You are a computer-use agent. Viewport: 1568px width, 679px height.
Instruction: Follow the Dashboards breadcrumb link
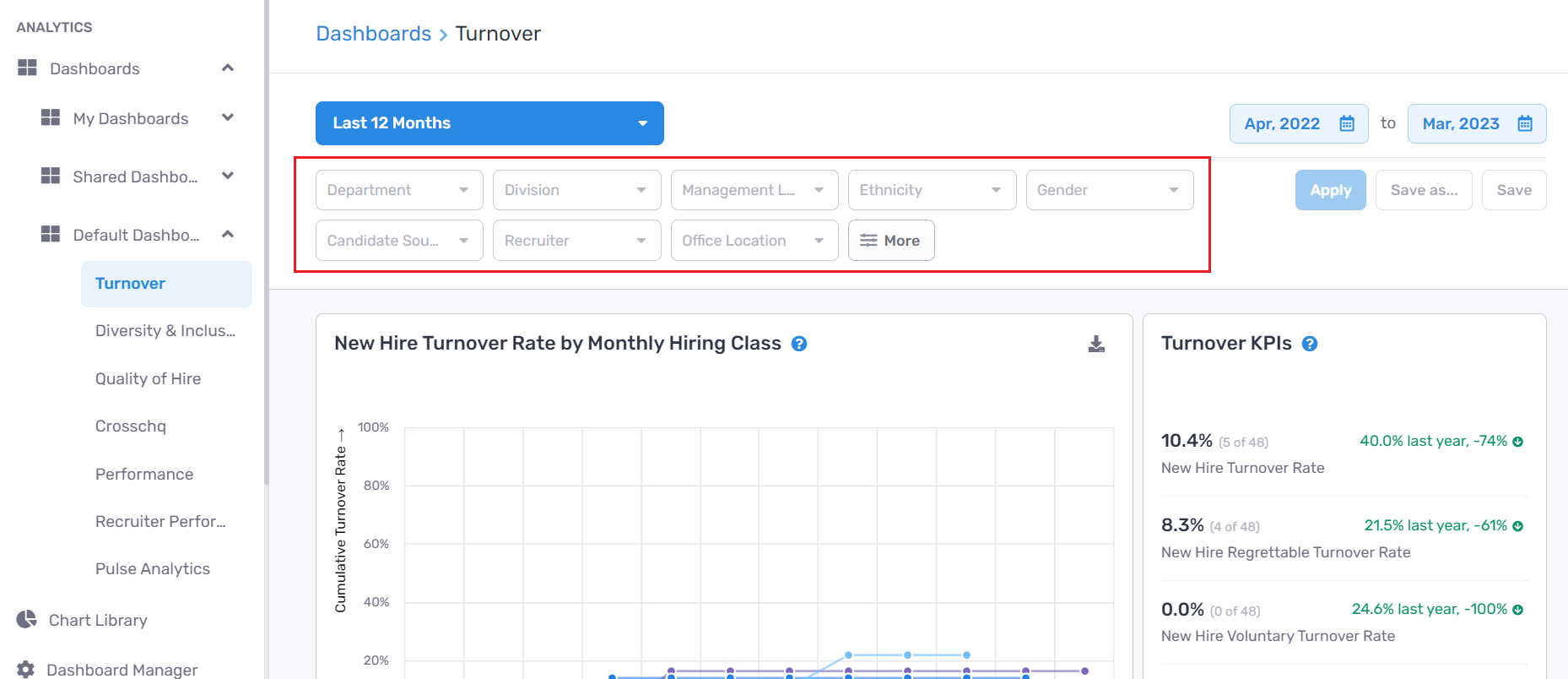[x=374, y=34]
